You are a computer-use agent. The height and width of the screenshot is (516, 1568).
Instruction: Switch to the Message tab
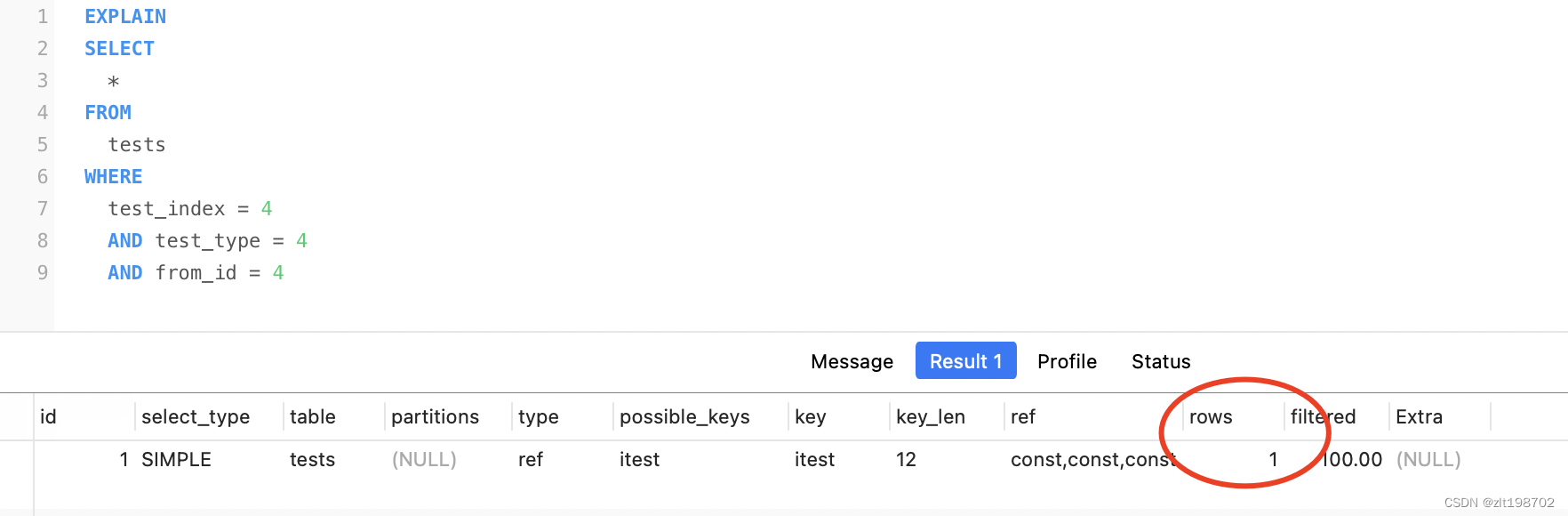coord(852,361)
